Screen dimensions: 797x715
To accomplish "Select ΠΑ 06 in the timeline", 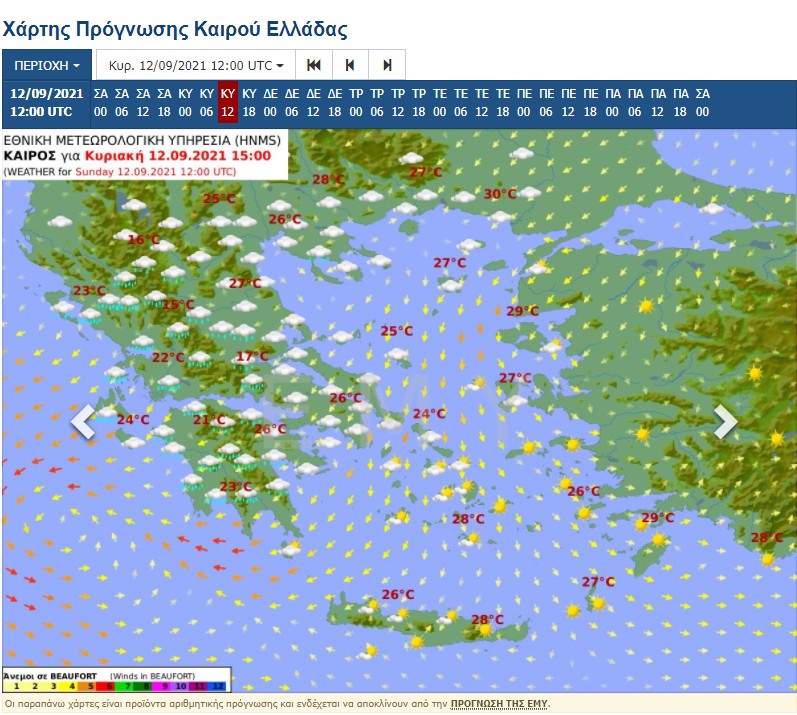I will tap(635, 102).
